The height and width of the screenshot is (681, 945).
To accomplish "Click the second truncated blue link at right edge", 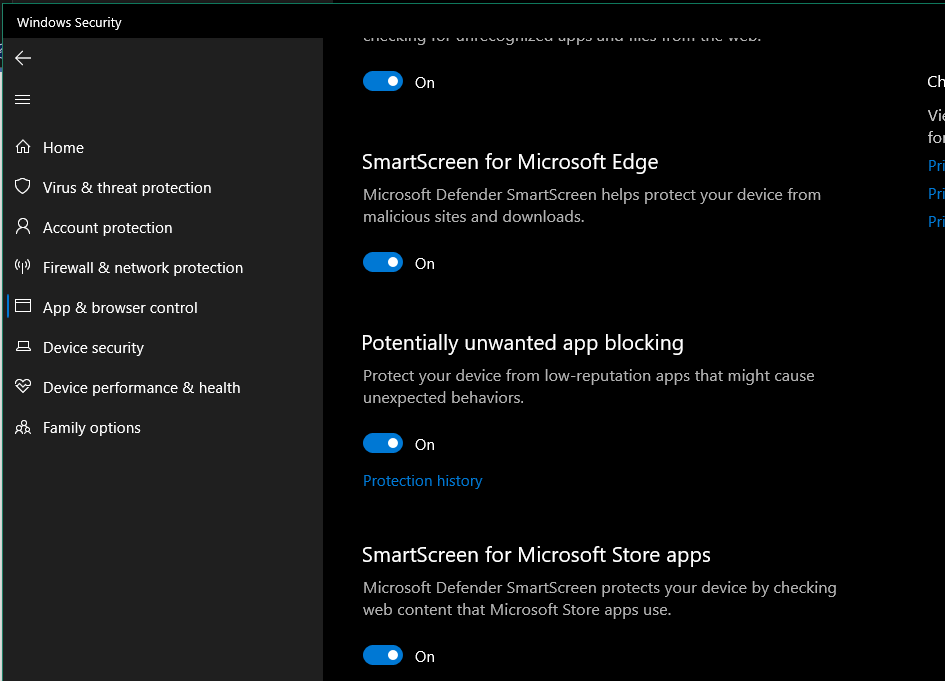I will click(936, 194).
